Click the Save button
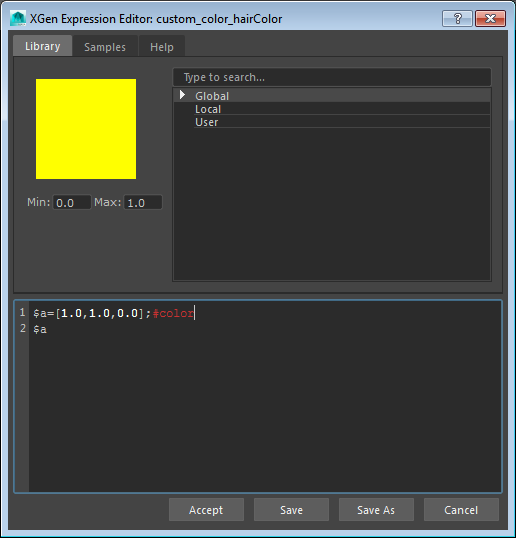Viewport: 516px width, 538px height. coord(291,510)
